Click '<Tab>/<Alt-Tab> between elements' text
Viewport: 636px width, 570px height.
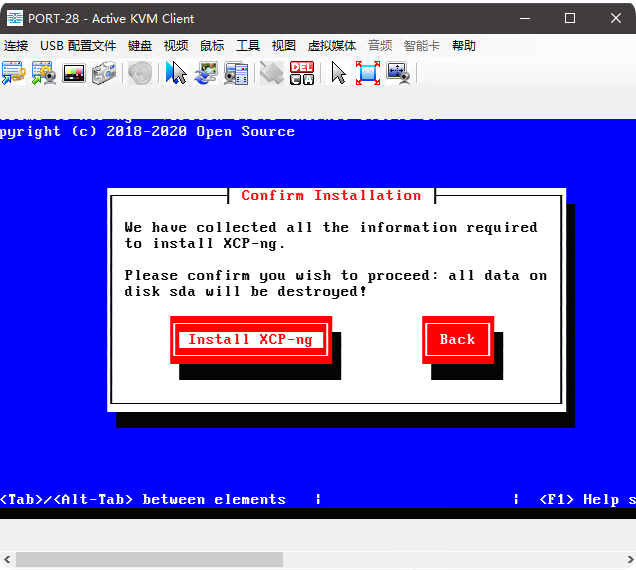click(143, 499)
